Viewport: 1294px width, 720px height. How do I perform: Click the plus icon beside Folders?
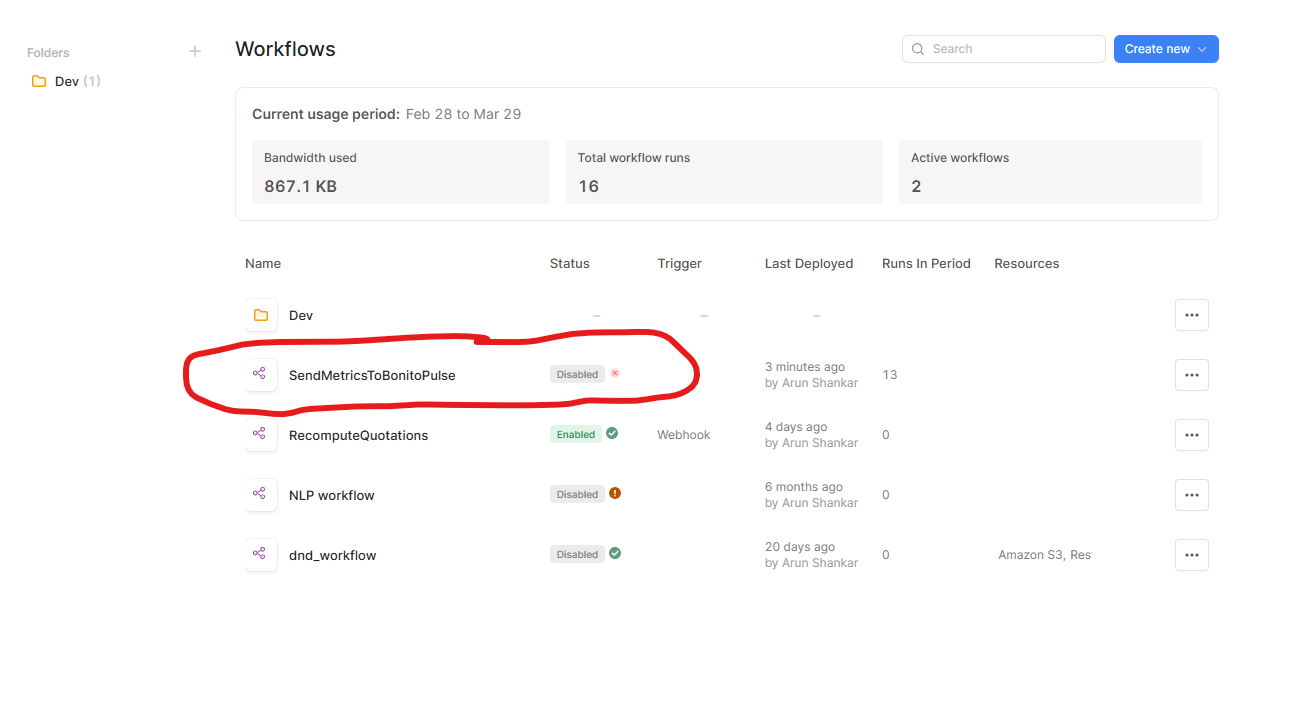click(x=195, y=51)
